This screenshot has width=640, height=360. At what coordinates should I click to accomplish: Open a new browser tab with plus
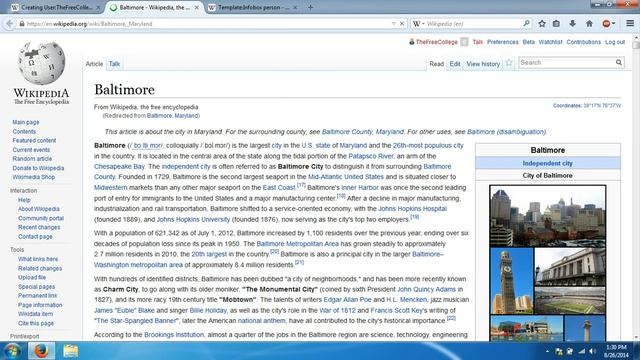point(311,7)
